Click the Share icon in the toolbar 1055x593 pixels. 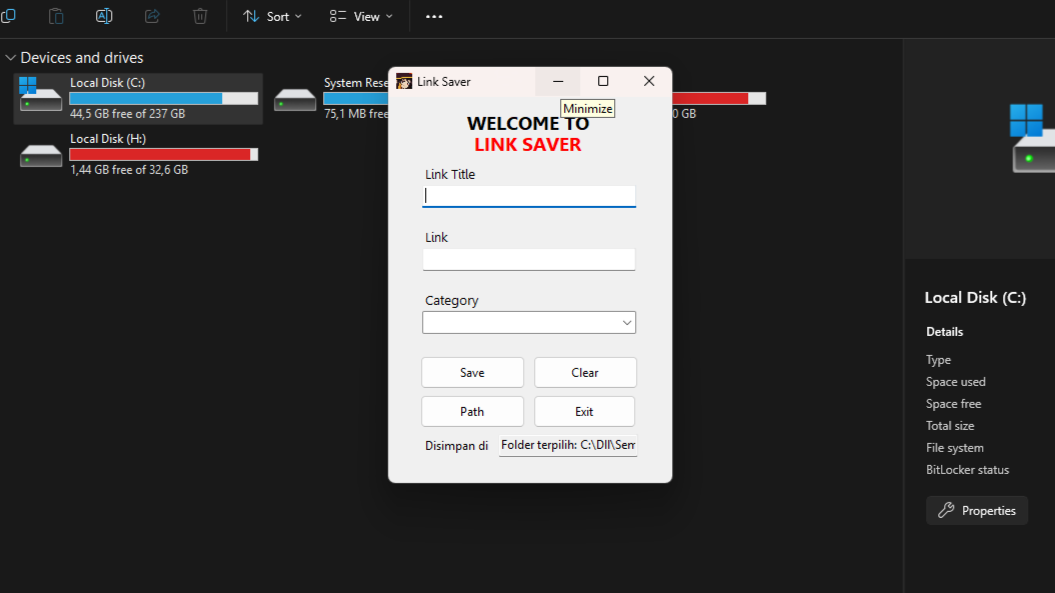point(152,16)
